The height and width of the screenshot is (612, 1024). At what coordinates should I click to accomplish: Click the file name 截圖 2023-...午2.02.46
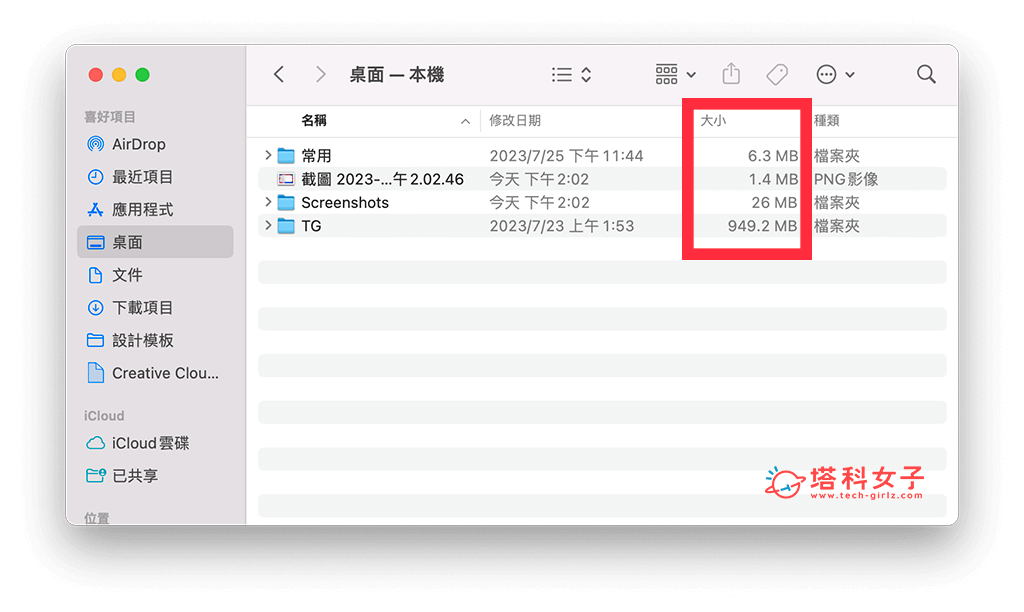click(x=382, y=179)
